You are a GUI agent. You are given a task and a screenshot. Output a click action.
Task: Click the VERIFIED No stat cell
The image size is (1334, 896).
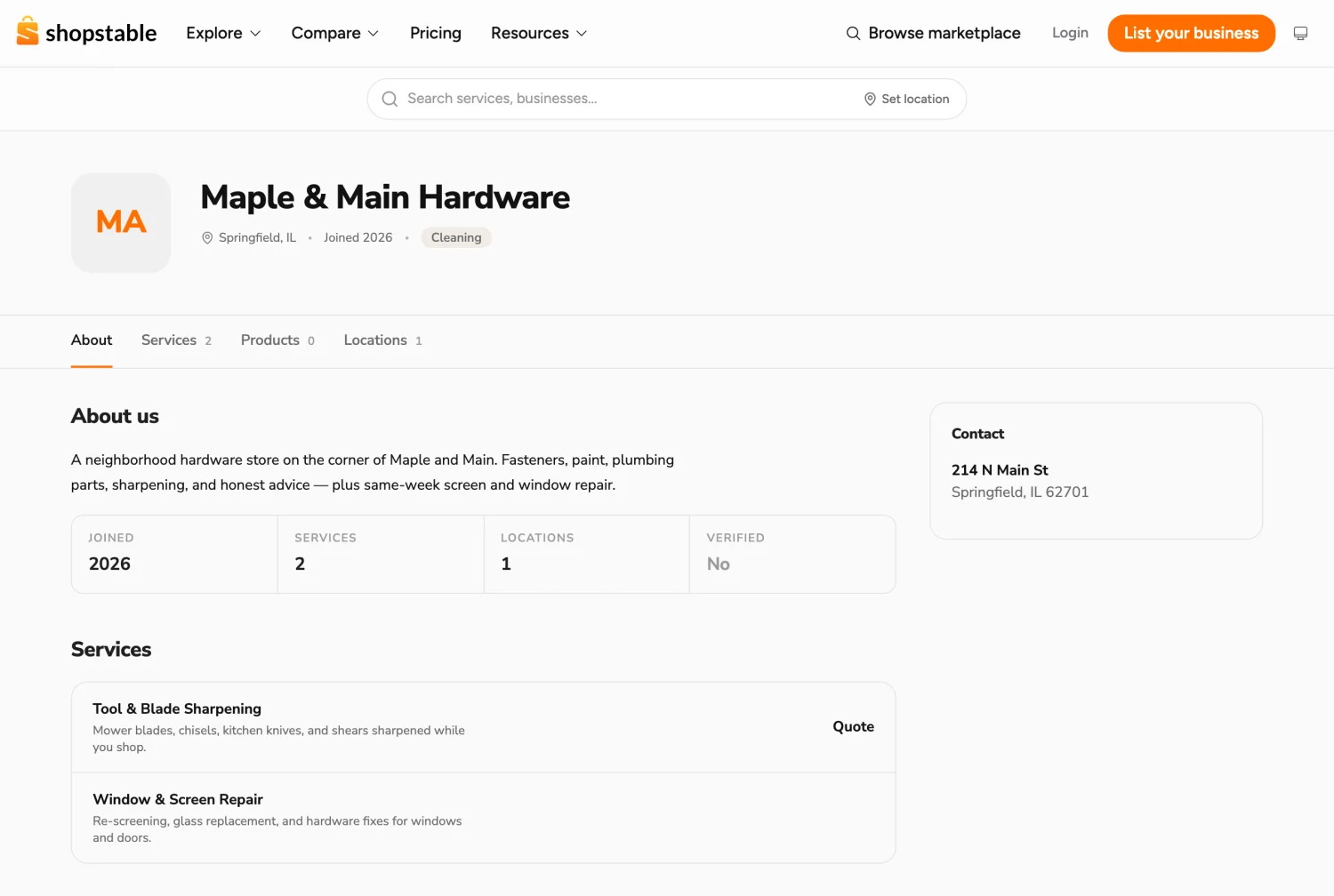pos(792,554)
